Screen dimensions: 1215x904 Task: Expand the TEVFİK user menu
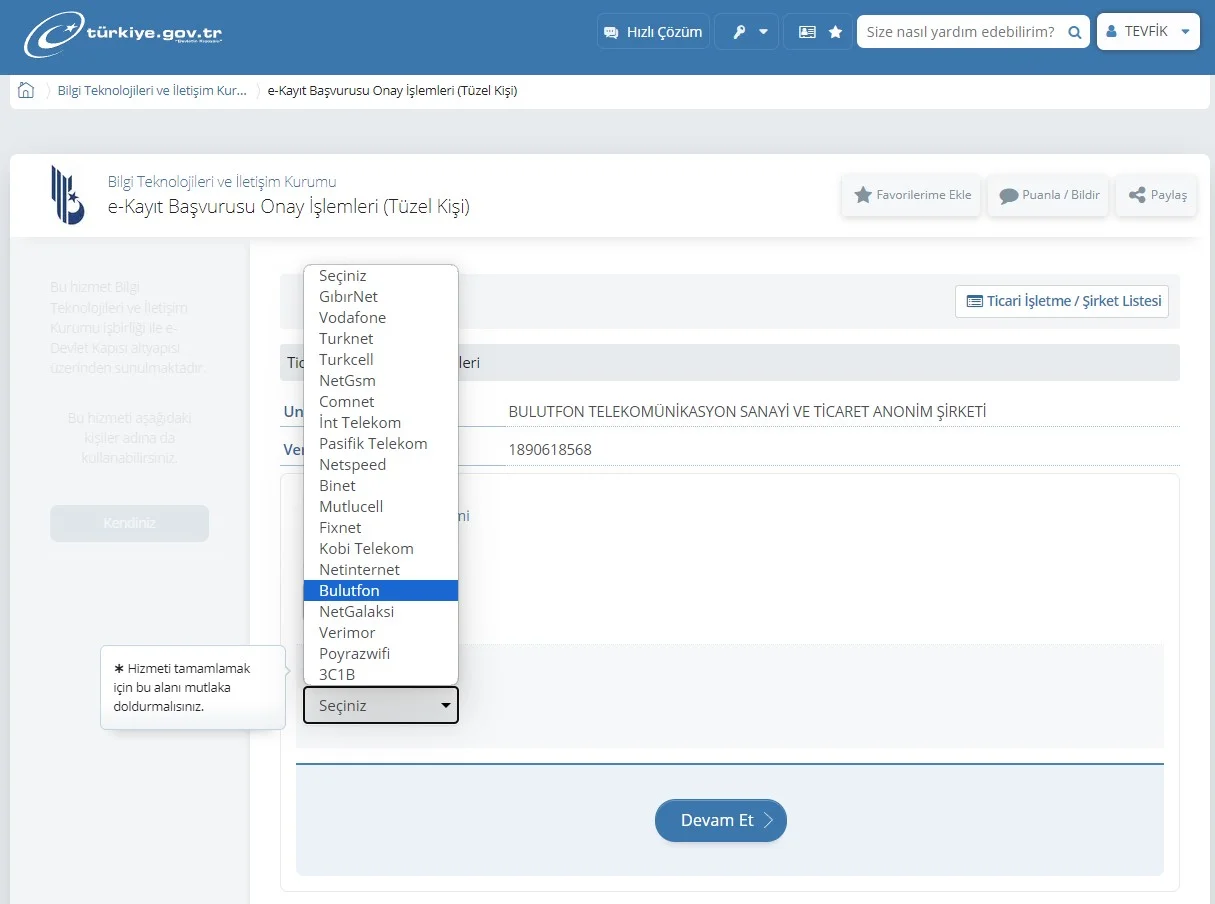click(x=1147, y=32)
